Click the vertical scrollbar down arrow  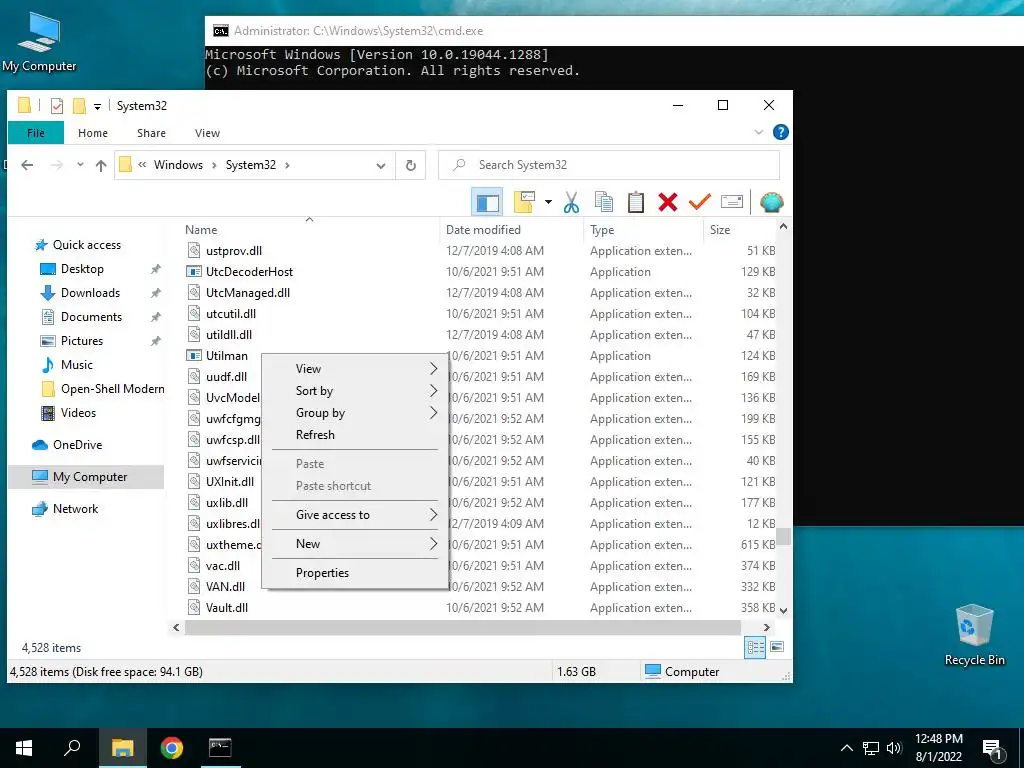tap(784, 611)
